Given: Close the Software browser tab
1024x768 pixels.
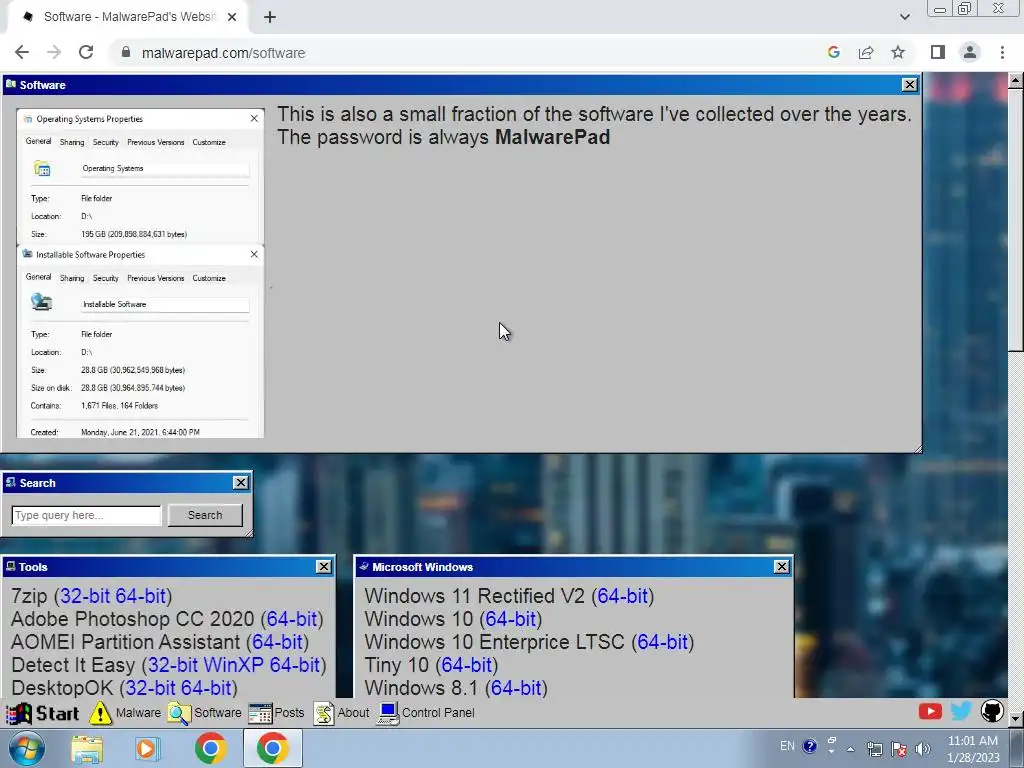Looking at the screenshot, I should tap(232, 17).
